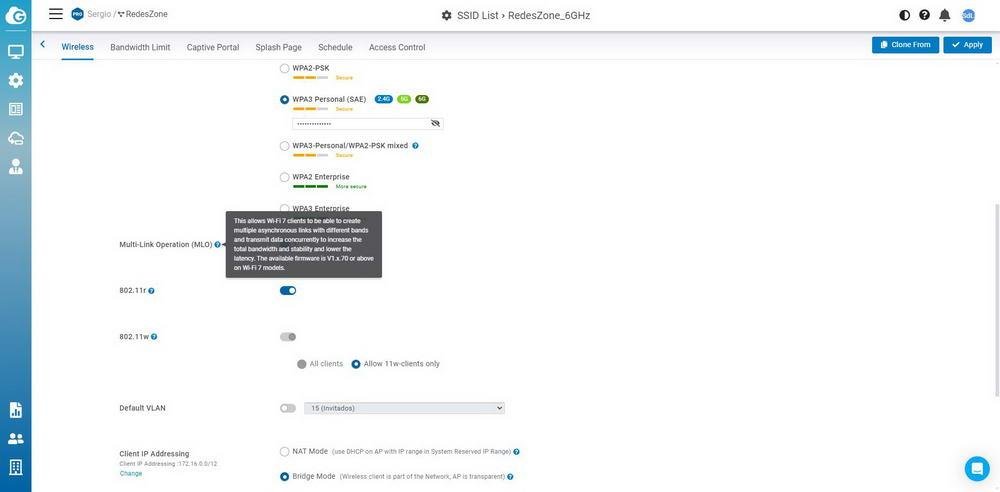Screen dimensions: 1000x492
Task: Switch to the Captive Portal tab
Action: tap(213, 47)
